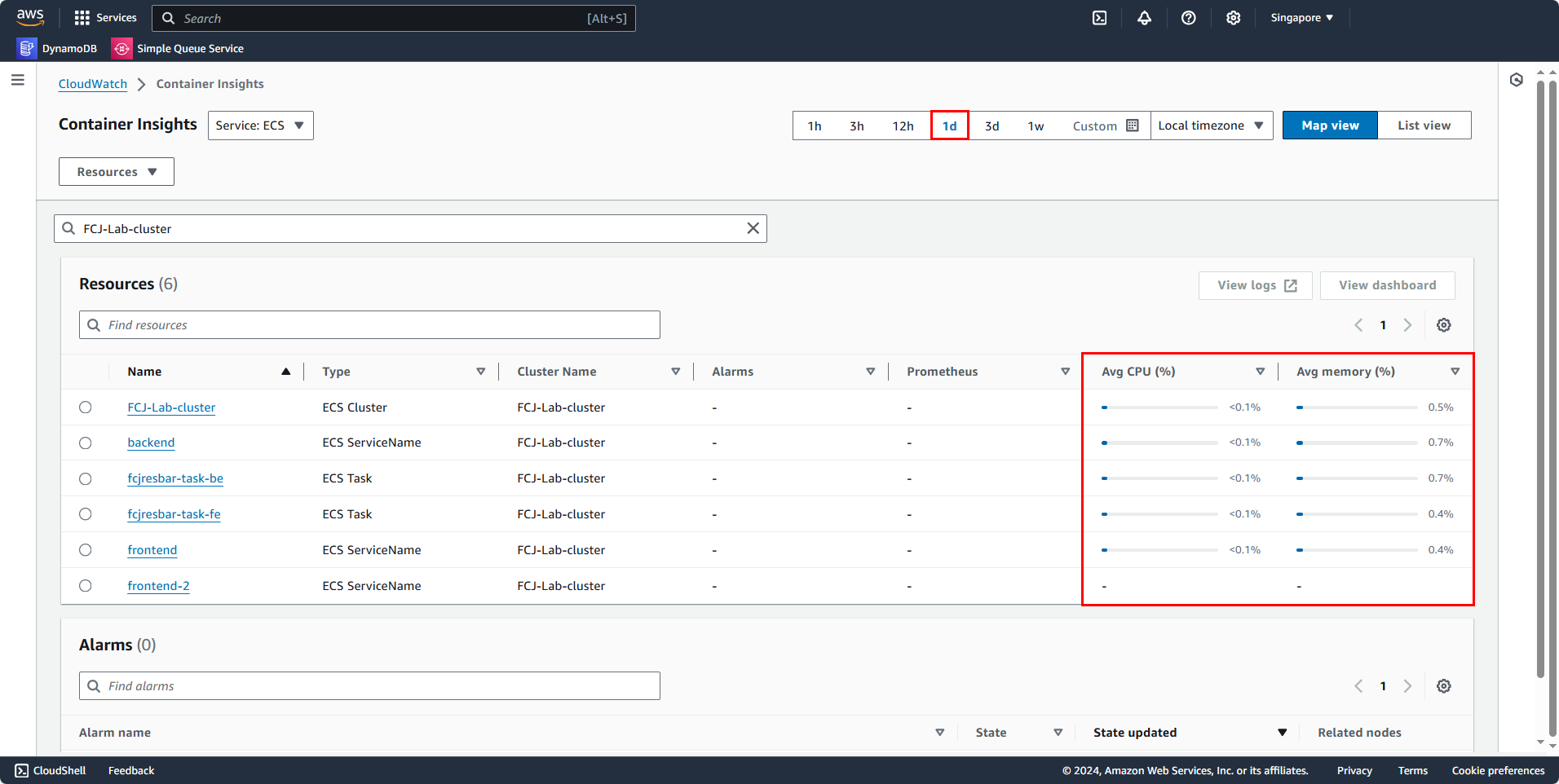1559x784 pixels.
Task: Sort alarms by State updated arrow
Action: 1283,733
